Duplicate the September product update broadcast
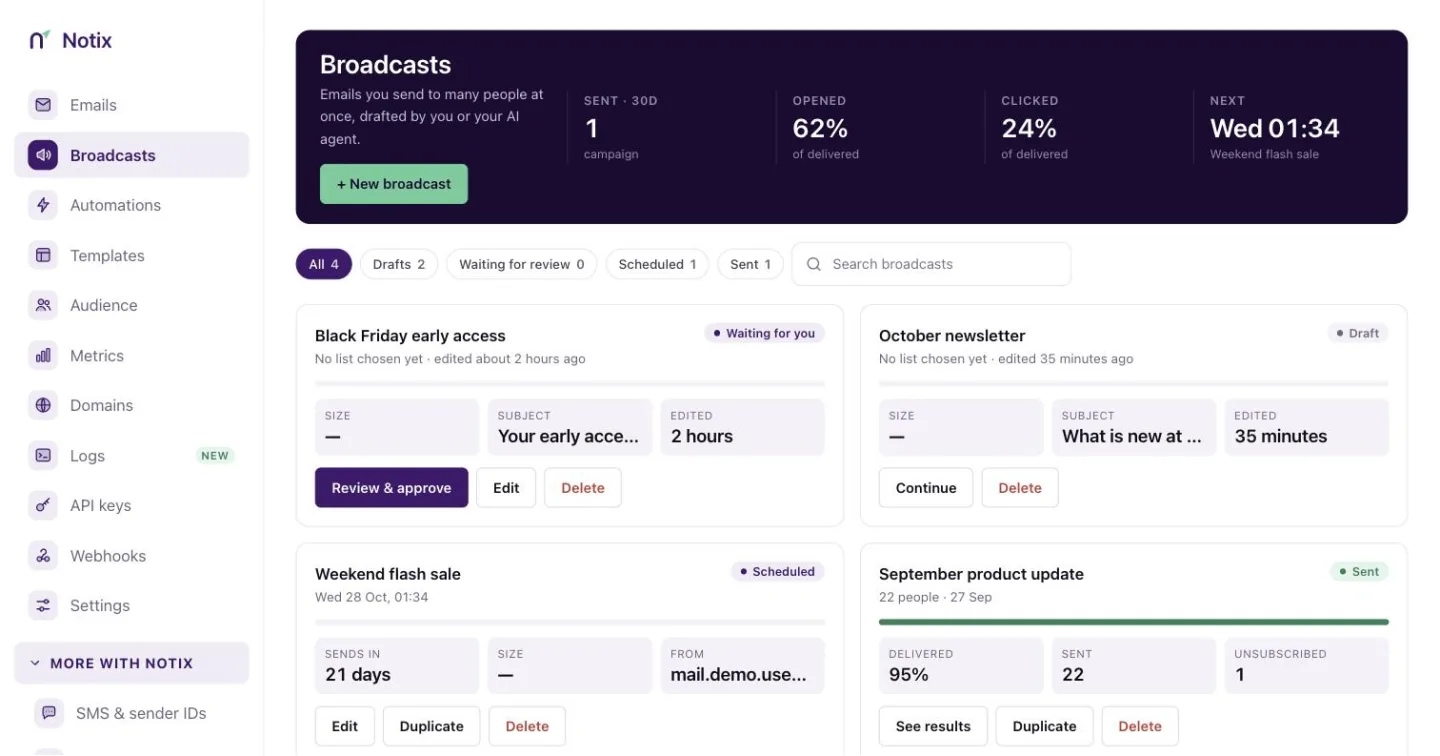 [1045, 726]
